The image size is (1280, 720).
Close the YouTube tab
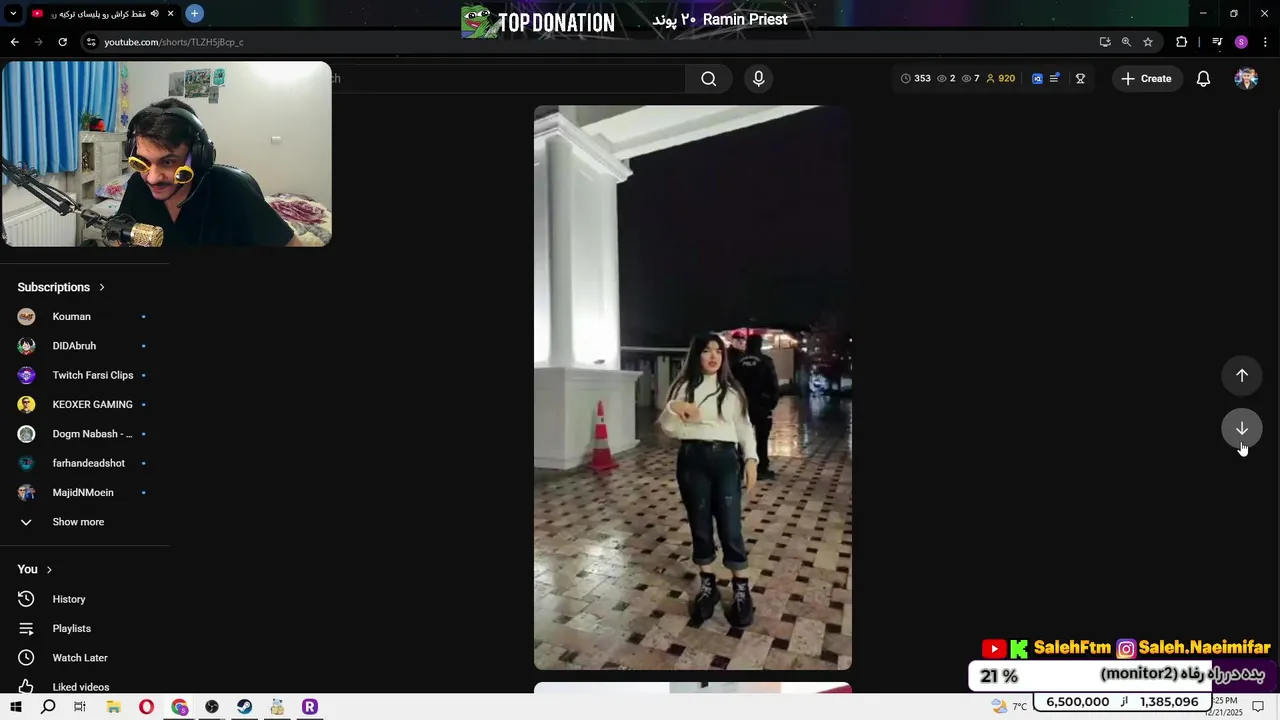click(171, 14)
